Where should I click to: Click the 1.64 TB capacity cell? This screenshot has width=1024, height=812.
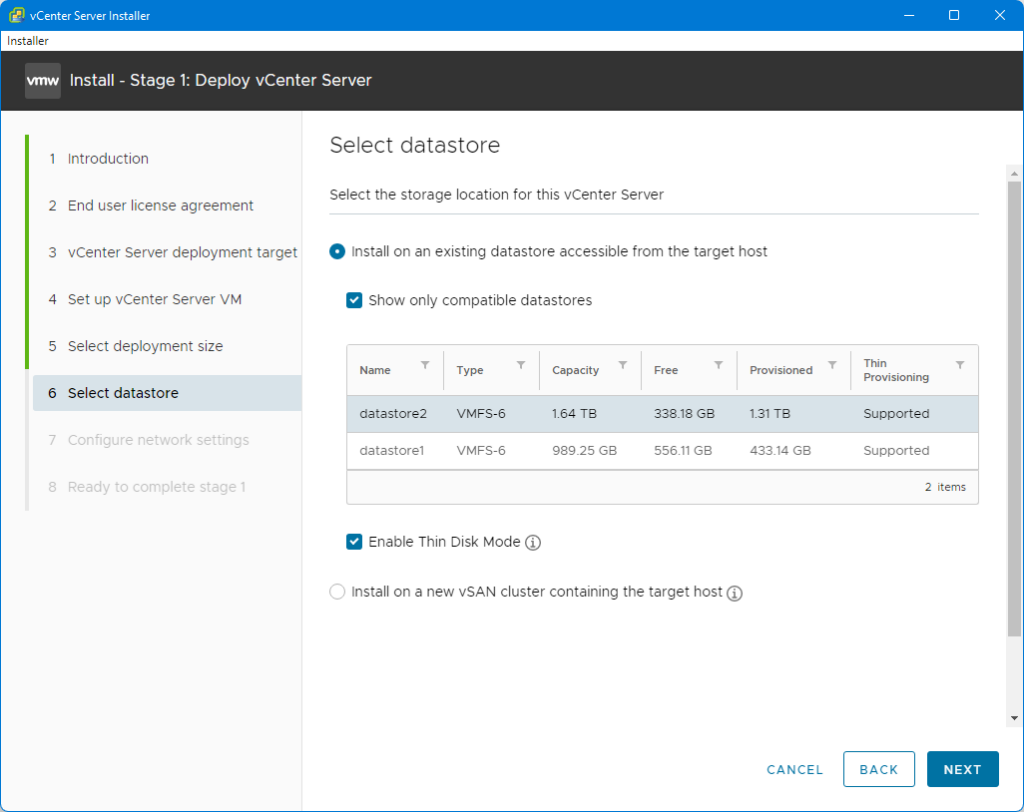pos(574,414)
